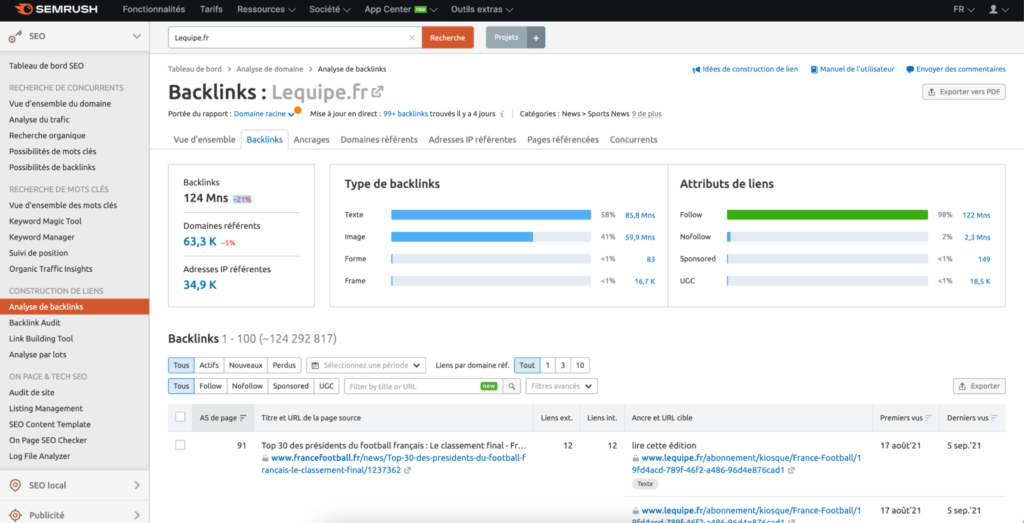Click the SEO local pin icon
The width and height of the screenshot is (1024, 523).
16,485
